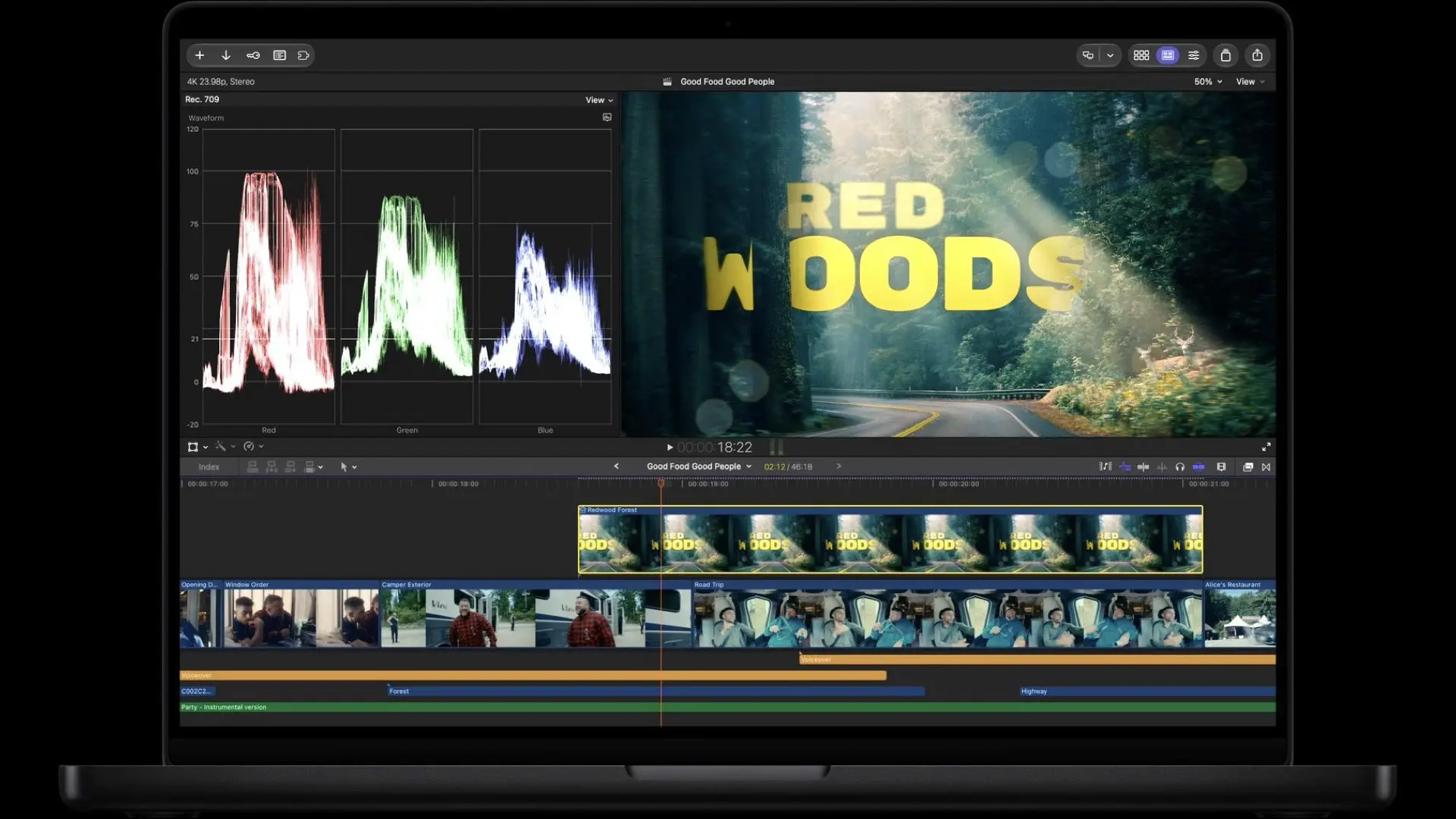This screenshot has width=1456, height=819.
Task: Open the viewer View options menu
Action: coord(1250,82)
